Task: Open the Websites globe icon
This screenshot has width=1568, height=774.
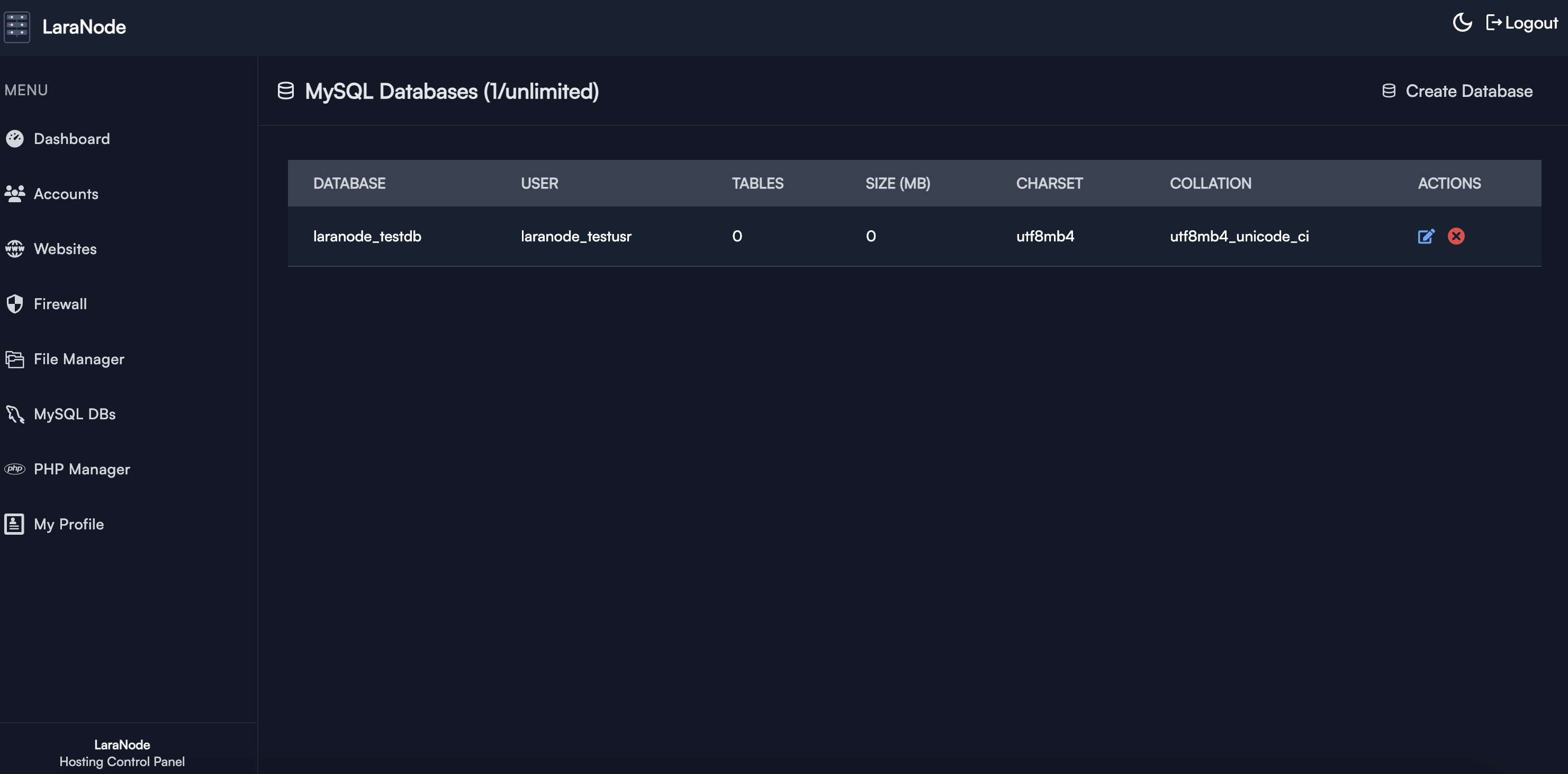Action: (x=15, y=249)
